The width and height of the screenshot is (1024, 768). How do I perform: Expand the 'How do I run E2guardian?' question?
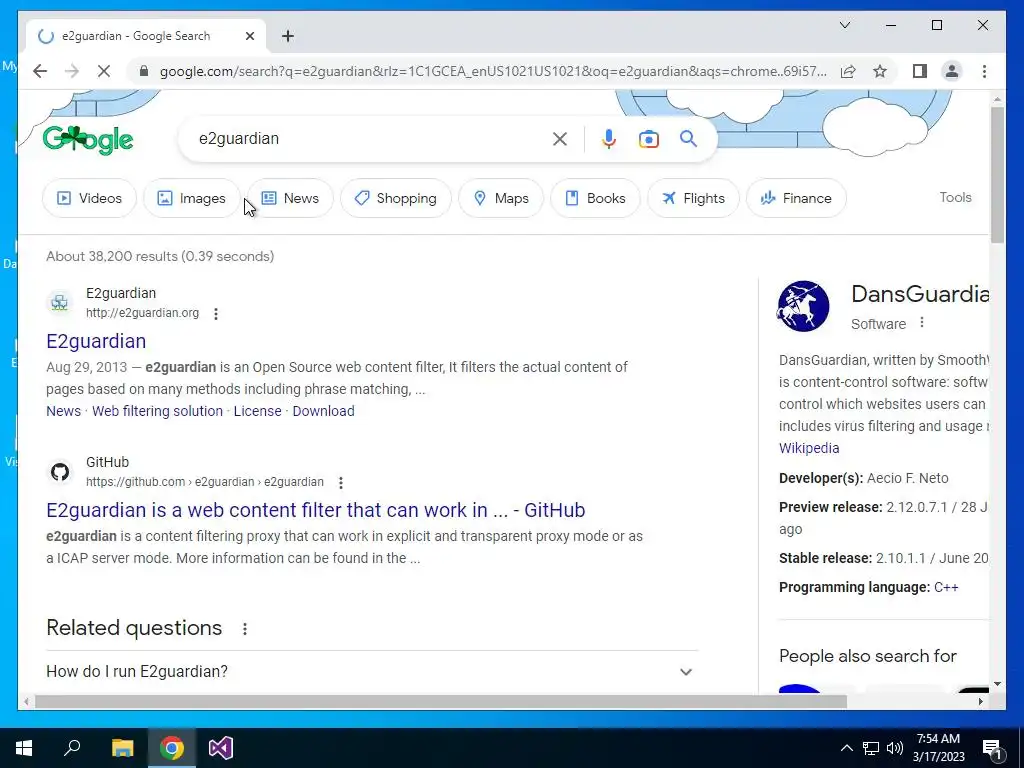(372, 671)
